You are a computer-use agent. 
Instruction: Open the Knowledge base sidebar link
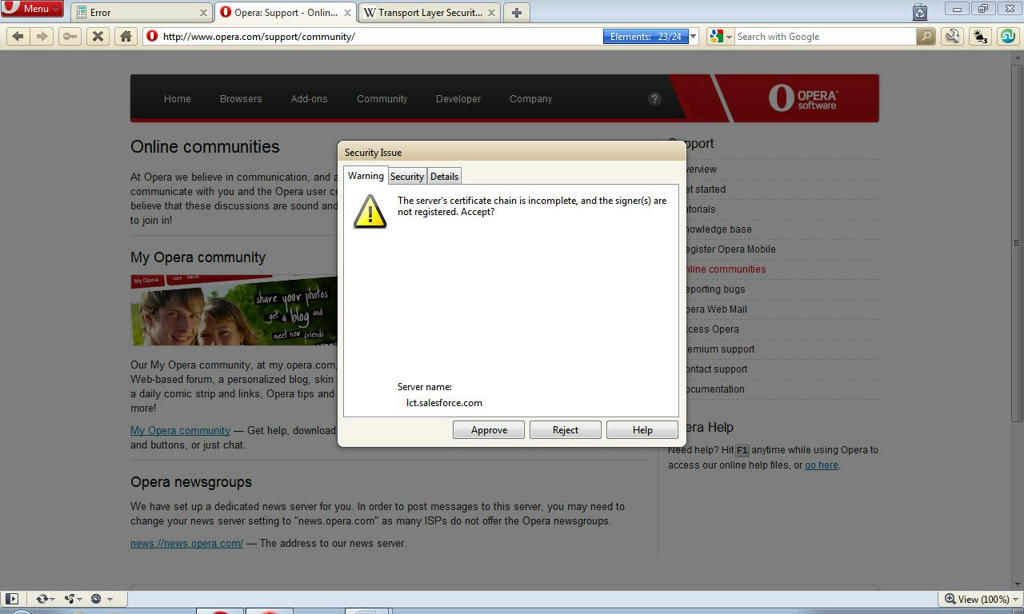[x=717, y=229]
